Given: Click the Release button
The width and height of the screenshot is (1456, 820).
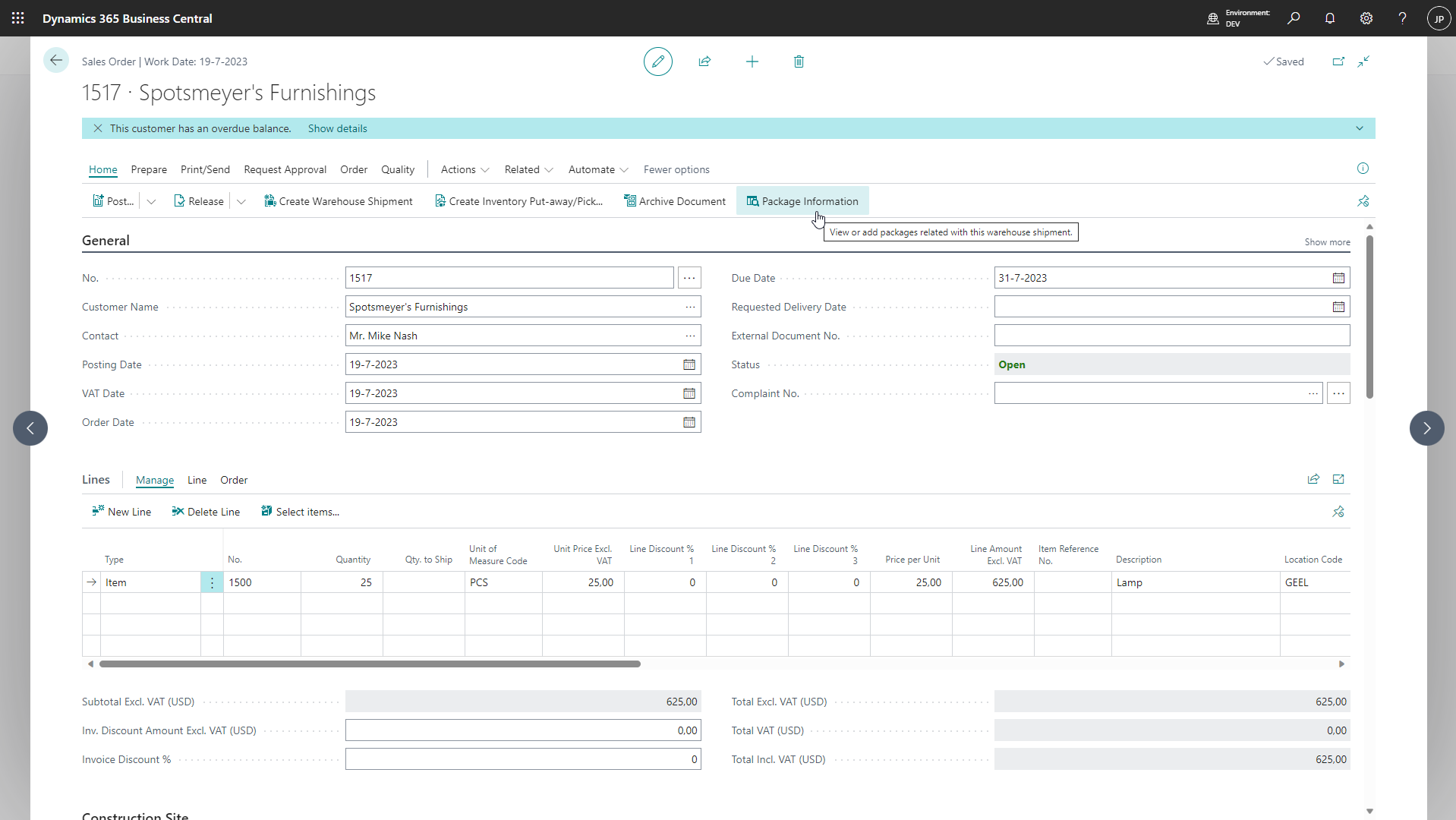Looking at the screenshot, I should tap(199, 201).
